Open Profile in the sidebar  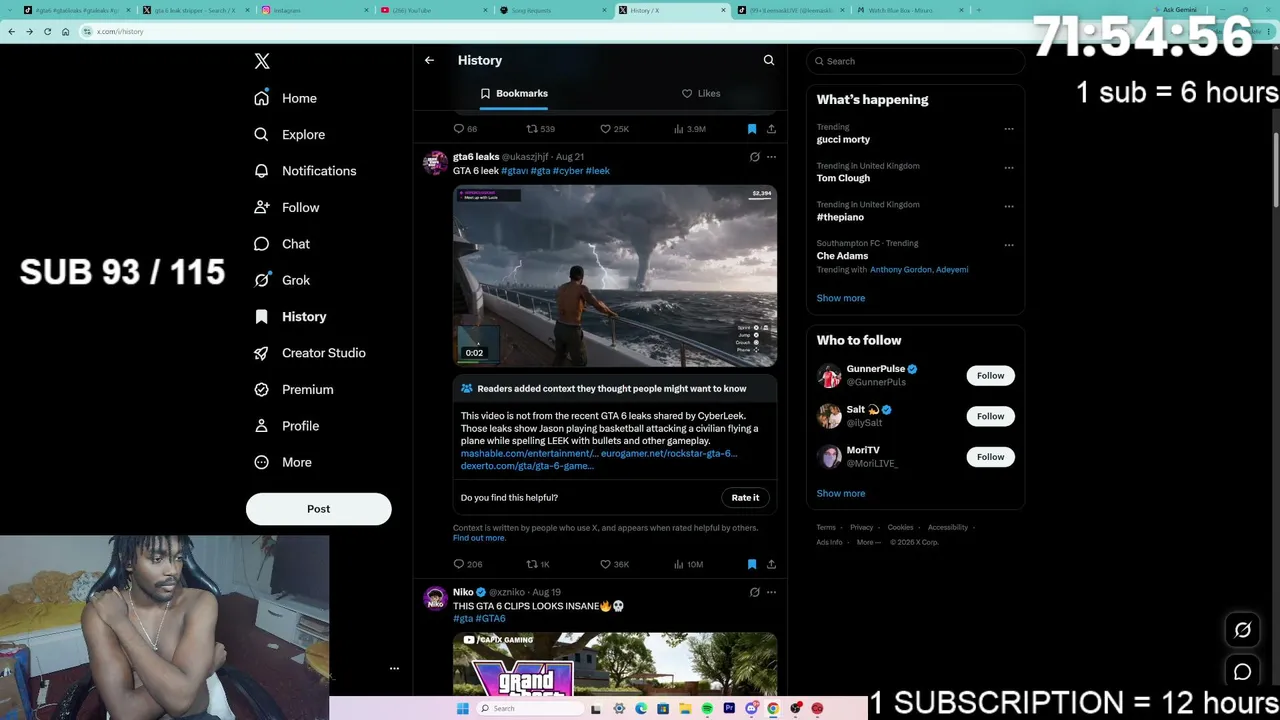287,426
